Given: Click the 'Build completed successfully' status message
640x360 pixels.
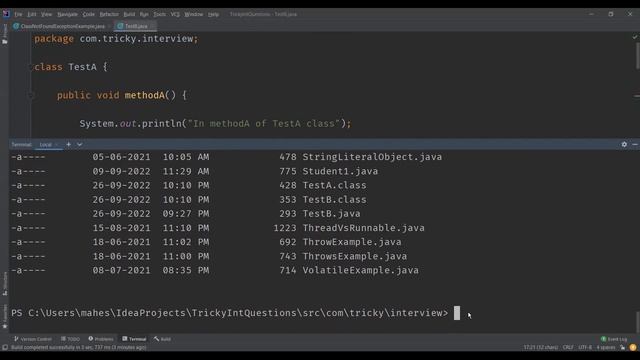Looking at the screenshot, I should (x=78, y=348).
